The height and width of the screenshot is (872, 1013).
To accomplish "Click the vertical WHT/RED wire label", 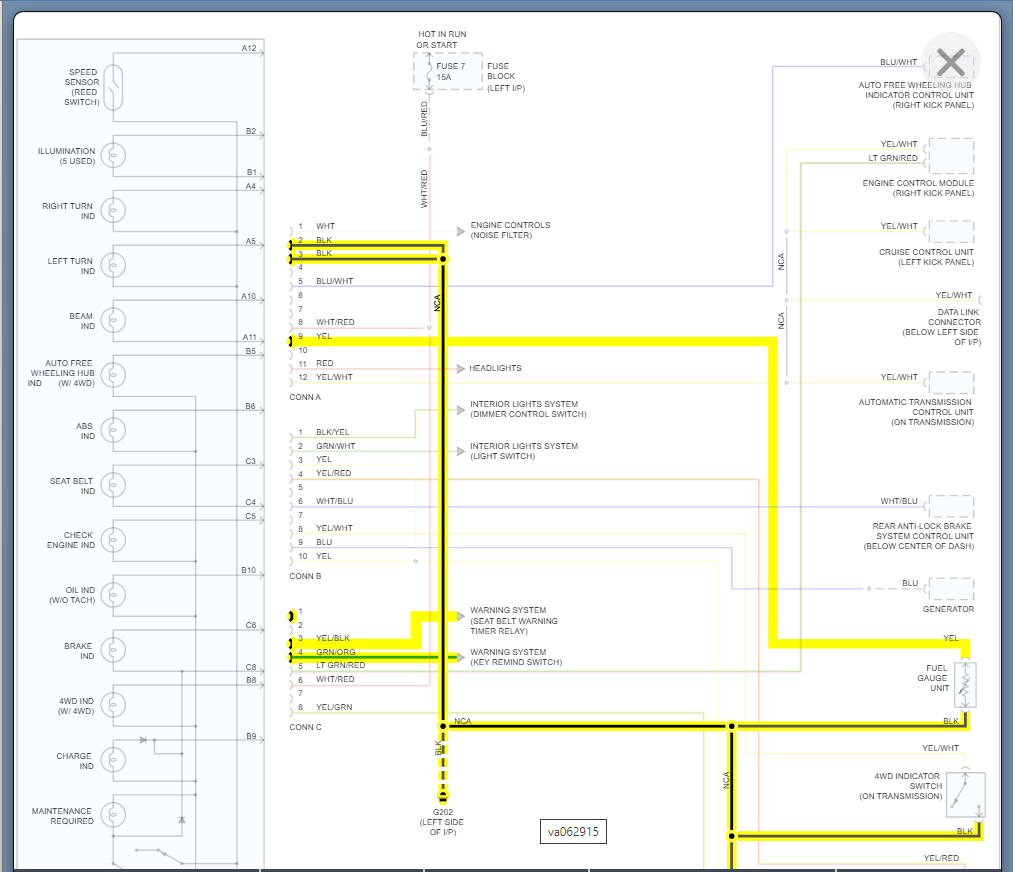I will (424, 189).
